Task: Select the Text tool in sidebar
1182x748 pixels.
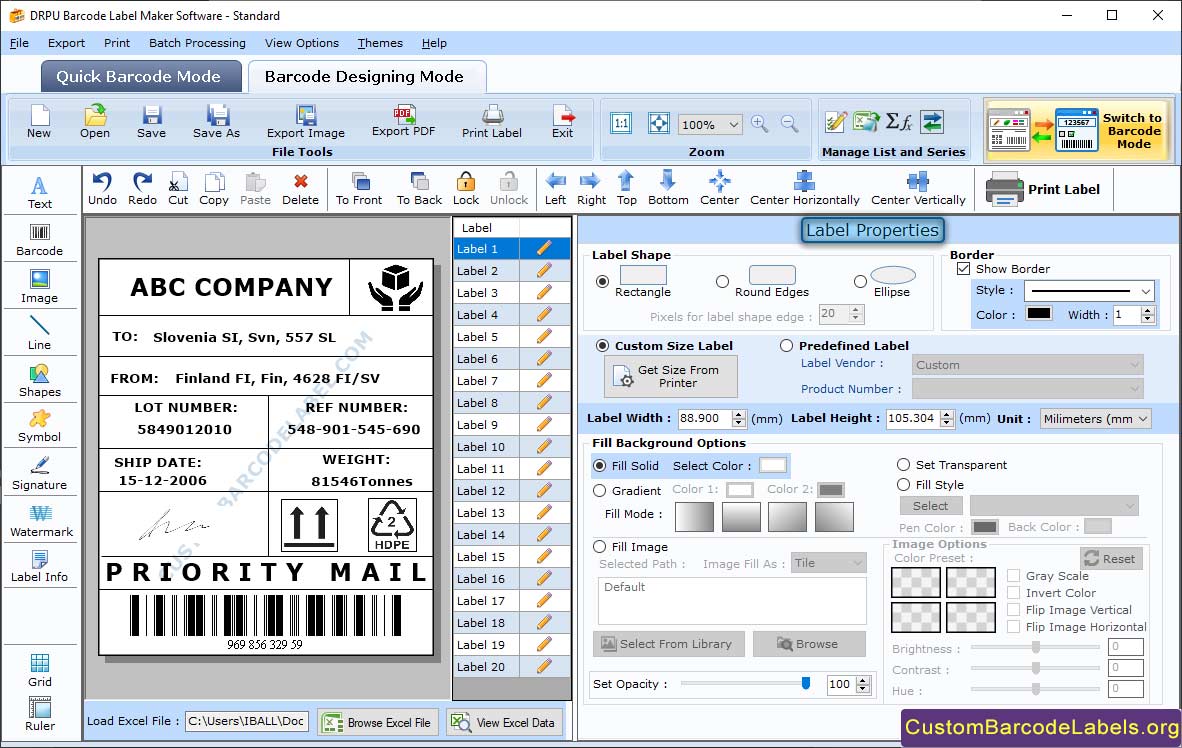Action: [39, 193]
